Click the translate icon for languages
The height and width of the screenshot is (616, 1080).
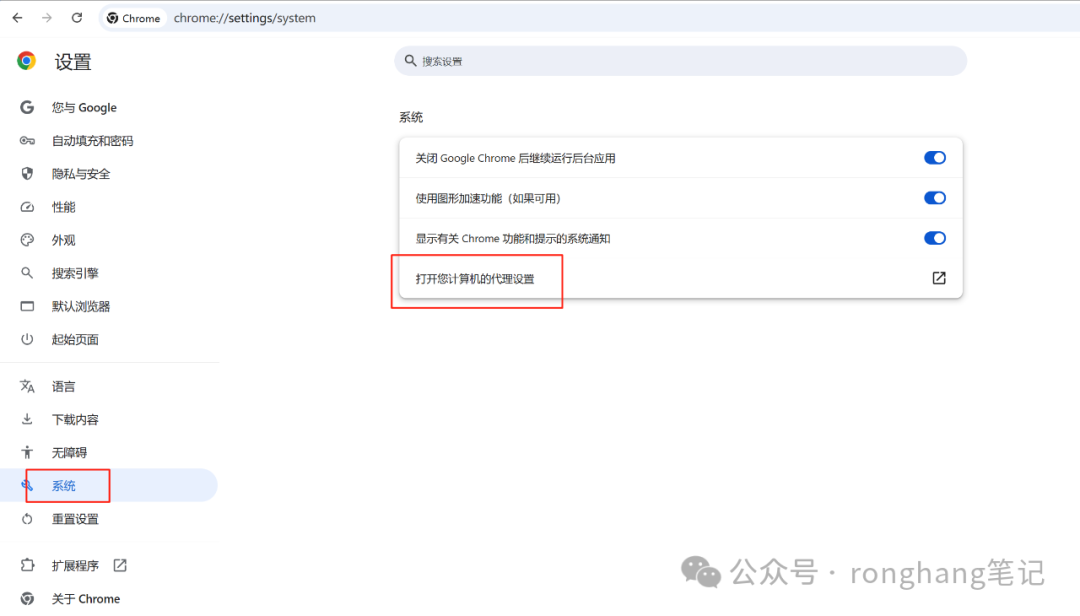point(27,386)
